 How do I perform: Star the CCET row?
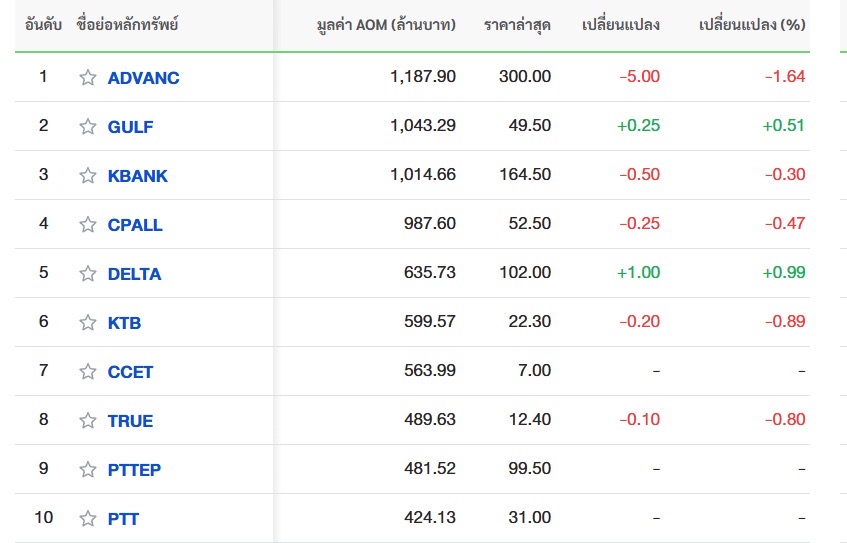[x=88, y=371]
